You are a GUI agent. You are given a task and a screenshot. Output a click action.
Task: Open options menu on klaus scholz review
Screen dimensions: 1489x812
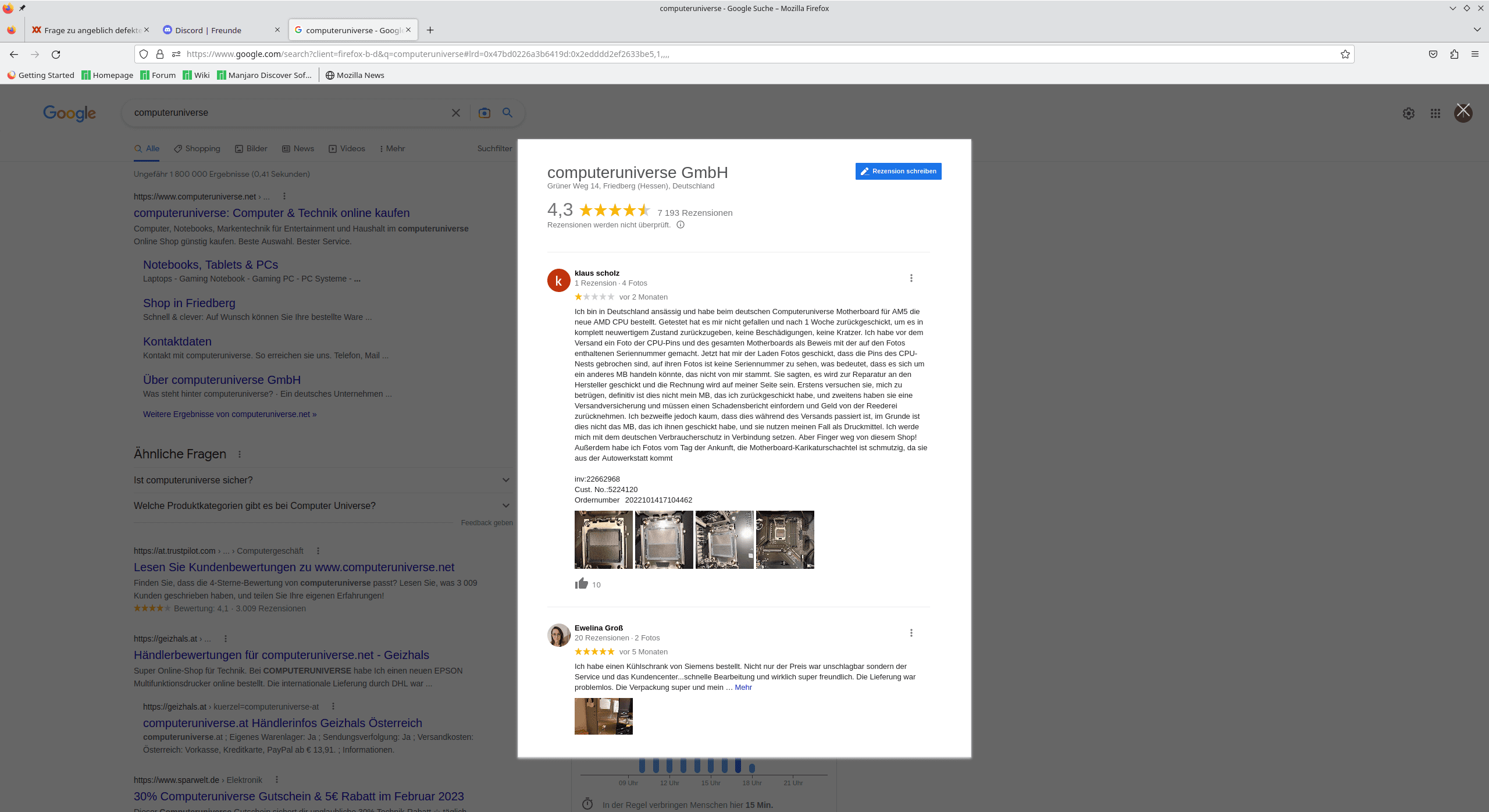pyautogui.click(x=911, y=278)
